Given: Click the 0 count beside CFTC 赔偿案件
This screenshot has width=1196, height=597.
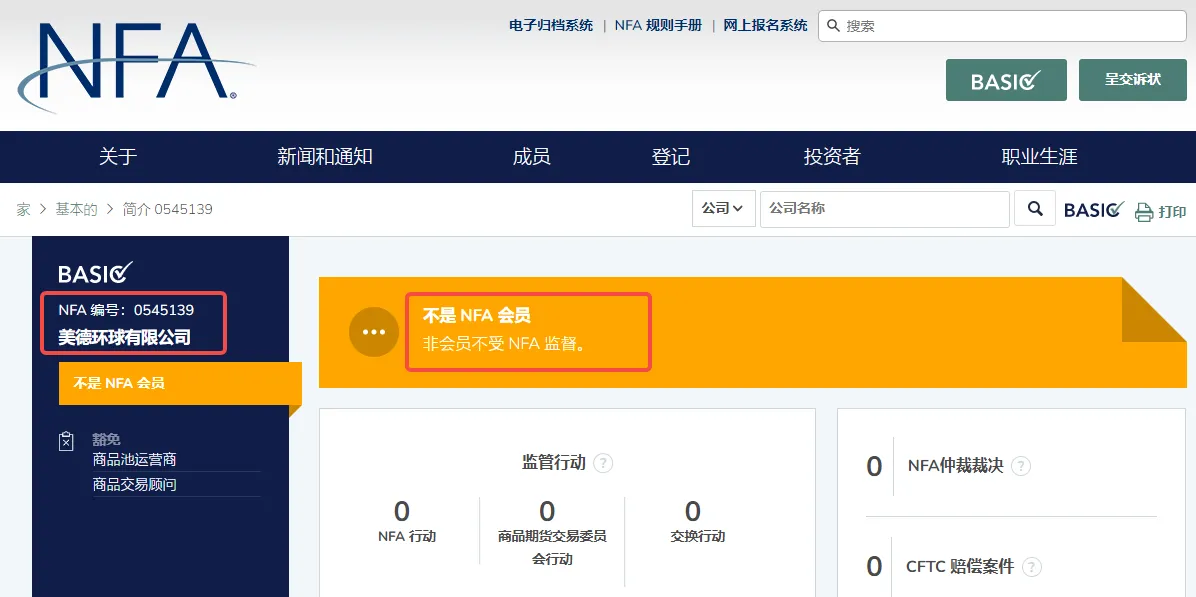Looking at the screenshot, I should [874, 567].
